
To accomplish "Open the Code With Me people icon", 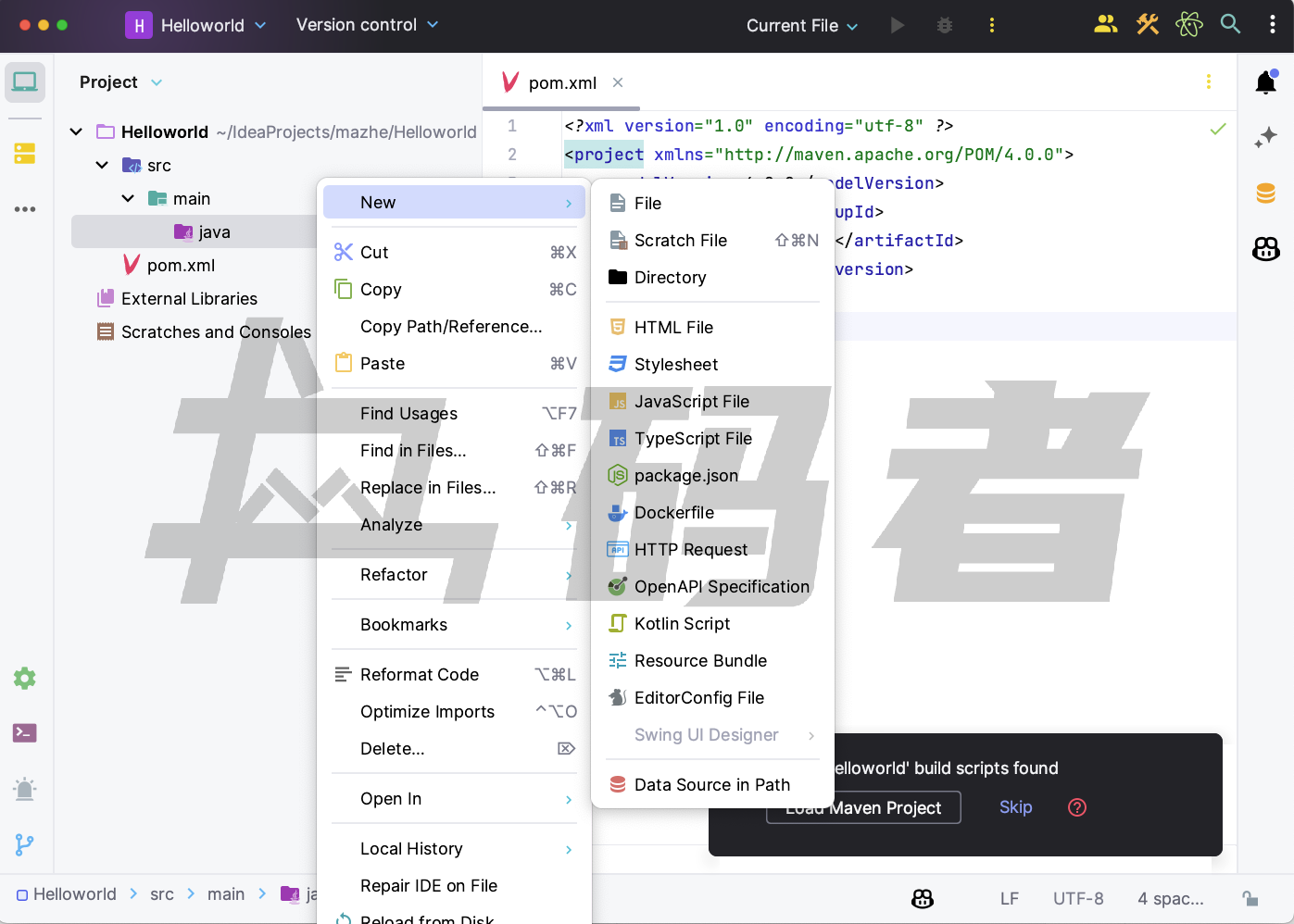I will click(x=1105, y=25).
